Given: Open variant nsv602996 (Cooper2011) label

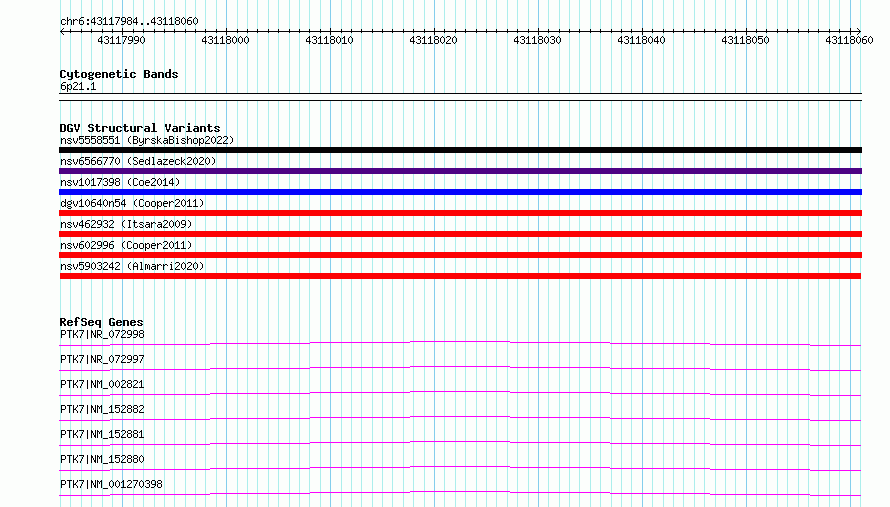Looking at the screenshot, I should point(126,245).
